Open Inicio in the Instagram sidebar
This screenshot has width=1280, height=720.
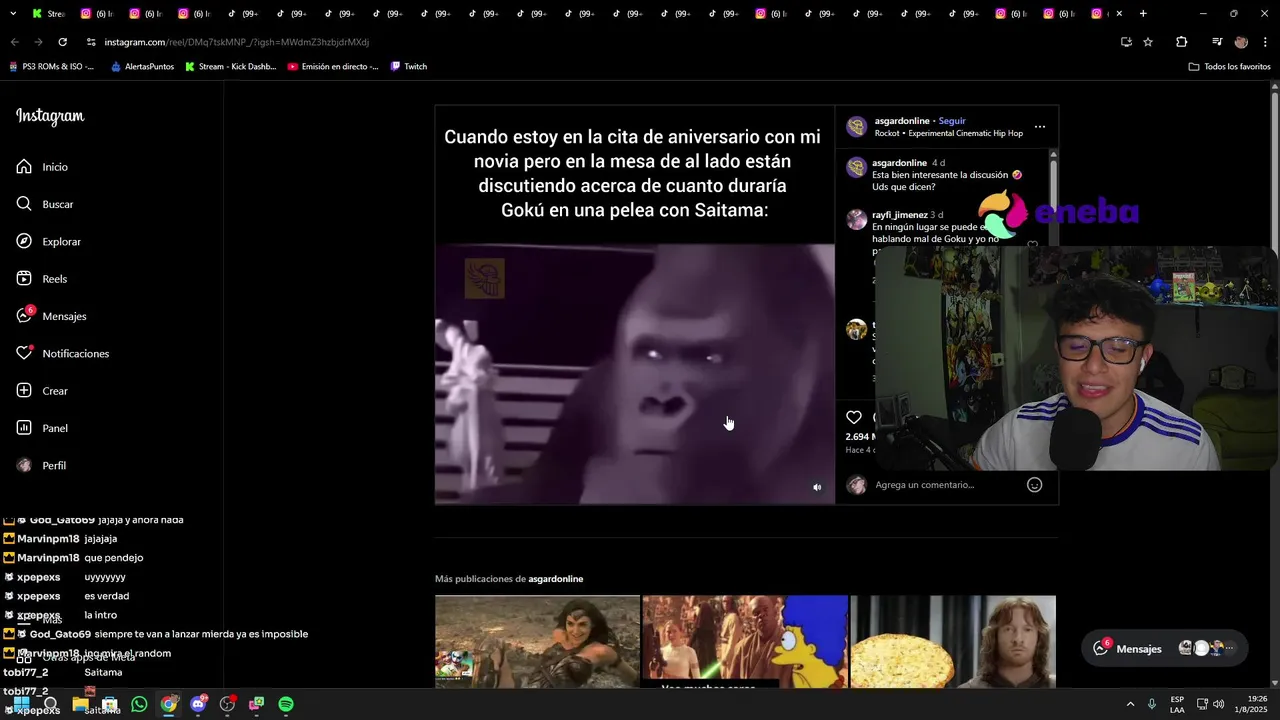pos(42,167)
